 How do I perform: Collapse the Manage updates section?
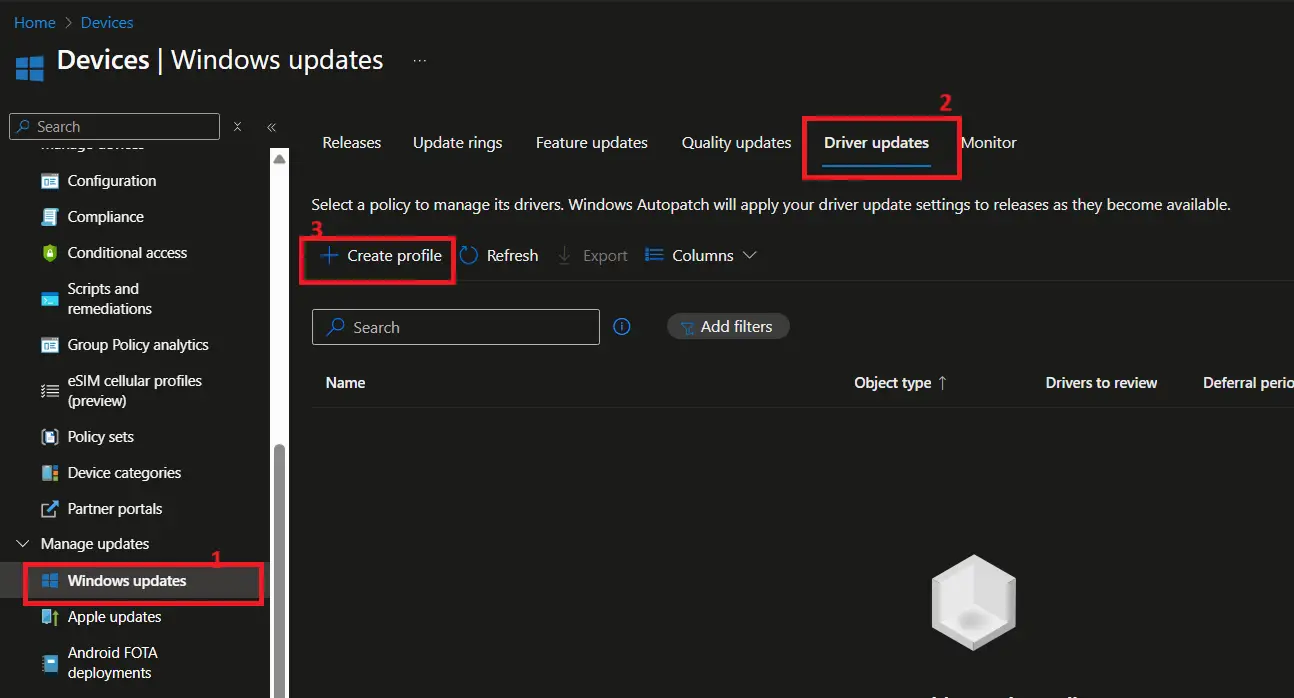click(23, 544)
